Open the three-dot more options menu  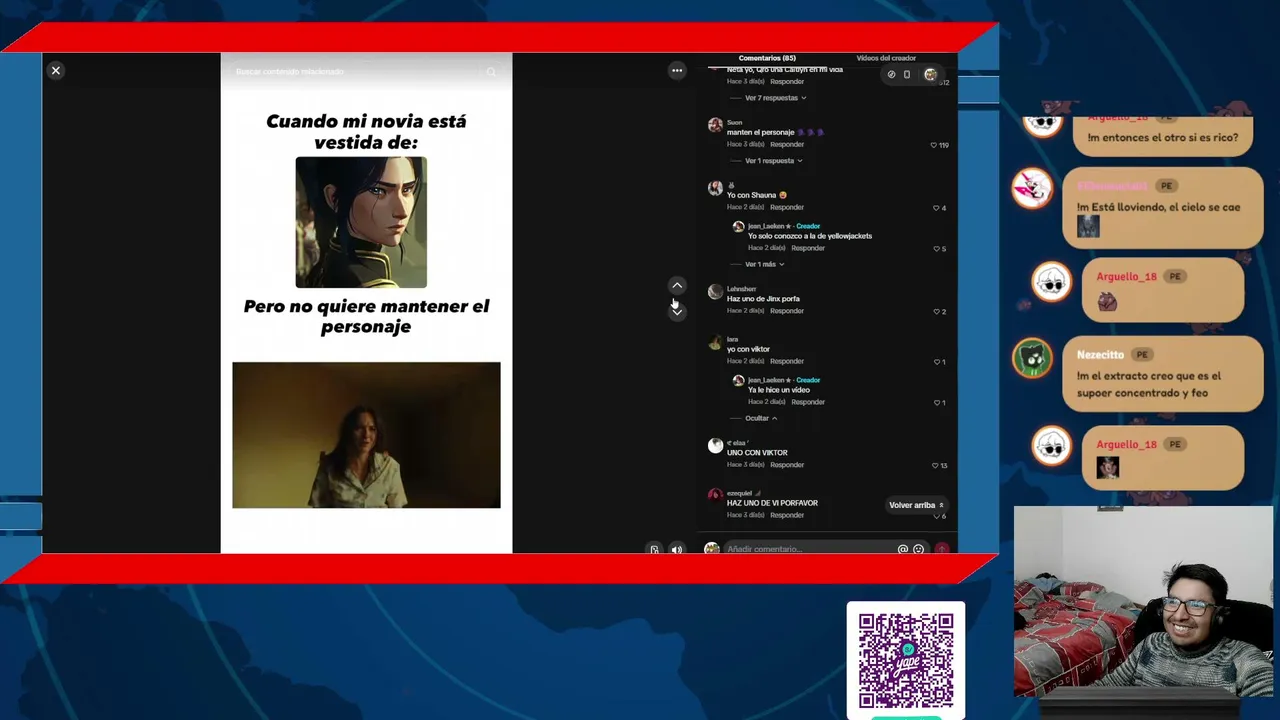(x=677, y=70)
